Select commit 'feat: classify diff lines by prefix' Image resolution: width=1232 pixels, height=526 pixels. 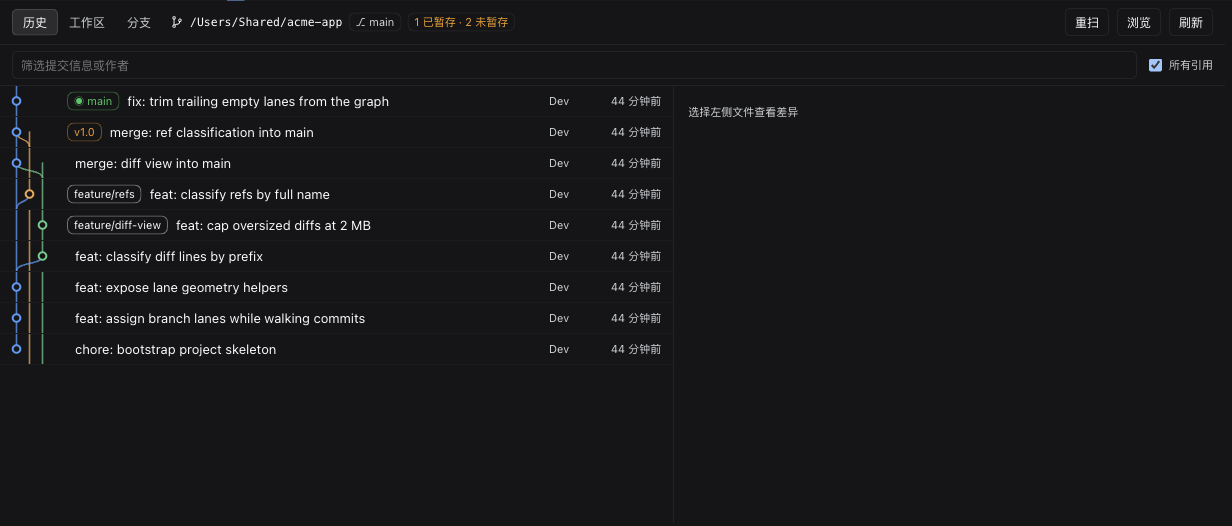click(336, 256)
